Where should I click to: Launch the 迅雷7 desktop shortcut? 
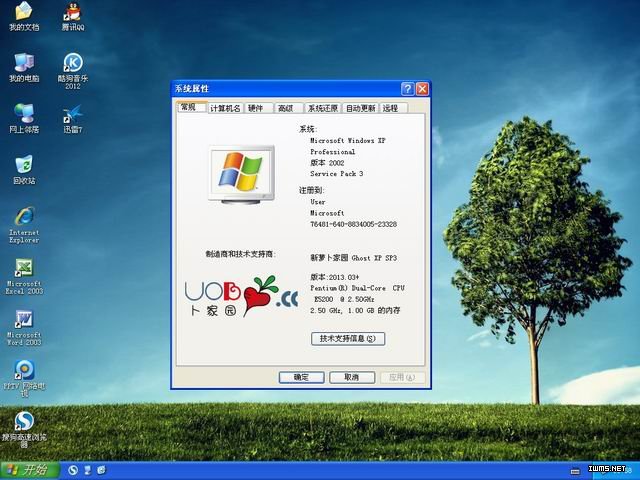click(x=73, y=118)
